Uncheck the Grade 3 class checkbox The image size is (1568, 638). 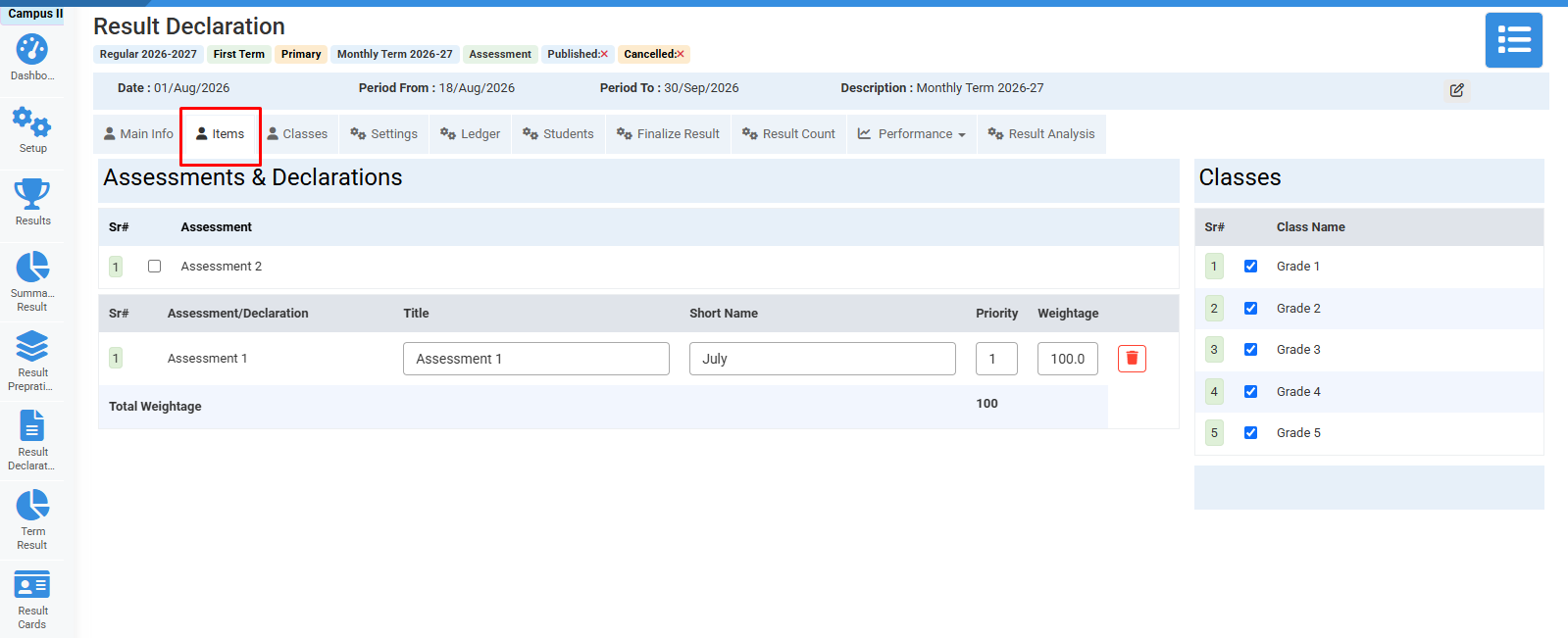[1250, 349]
